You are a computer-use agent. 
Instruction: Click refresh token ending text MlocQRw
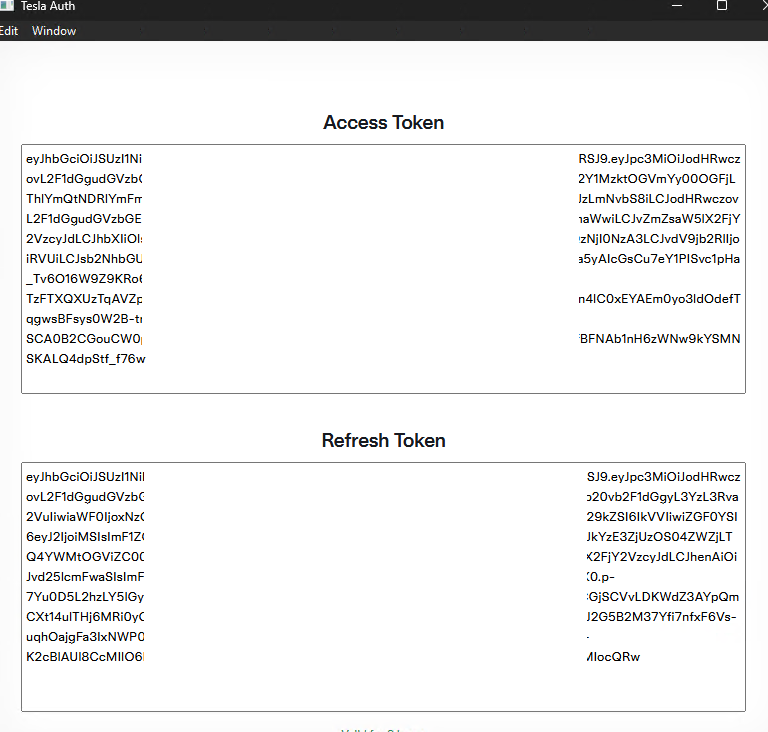pyautogui.click(x=614, y=657)
